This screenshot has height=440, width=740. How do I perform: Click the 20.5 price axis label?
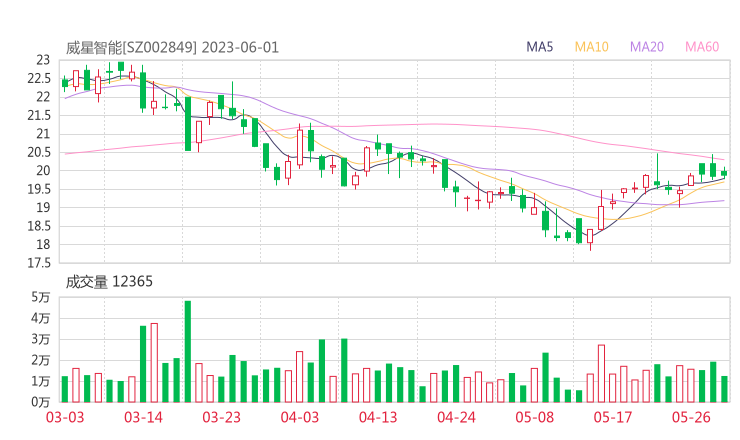pos(39,152)
